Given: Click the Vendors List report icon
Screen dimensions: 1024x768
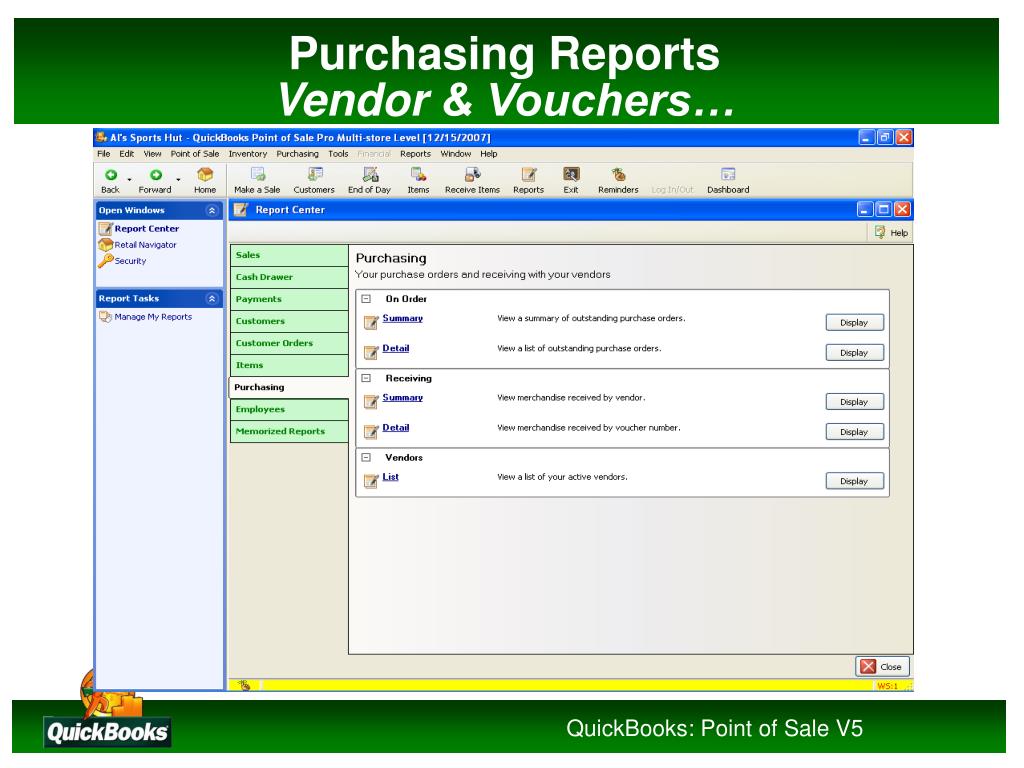Looking at the screenshot, I should point(371,481).
